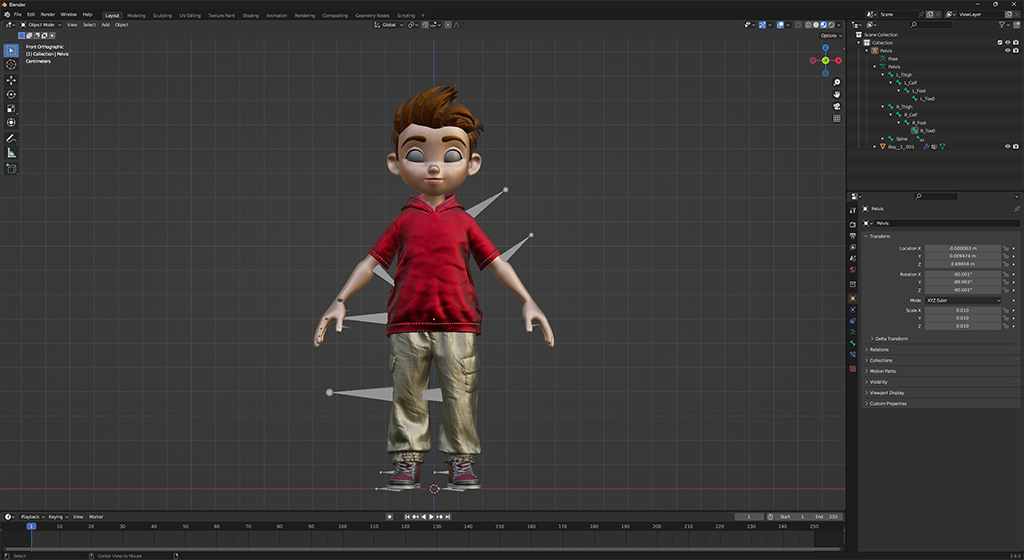This screenshot has width=1024, height=560.
Task: Open the View Layer properties tab
Action: point(853,247)
